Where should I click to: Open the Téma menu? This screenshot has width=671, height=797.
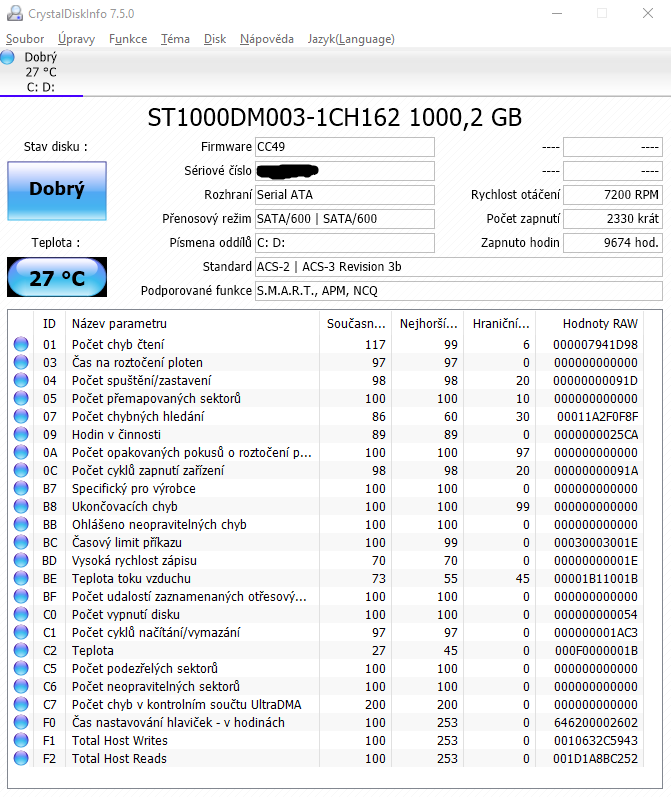(x=175, y=39)
